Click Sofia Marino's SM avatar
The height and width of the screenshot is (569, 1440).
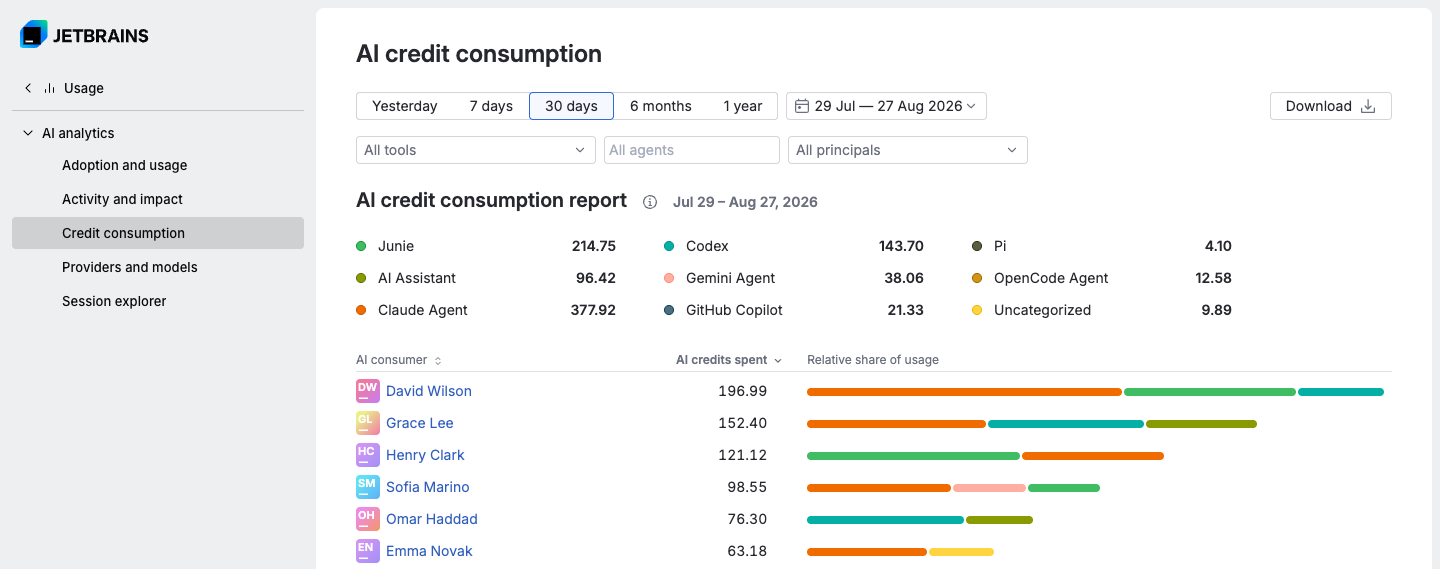[368, 487]
